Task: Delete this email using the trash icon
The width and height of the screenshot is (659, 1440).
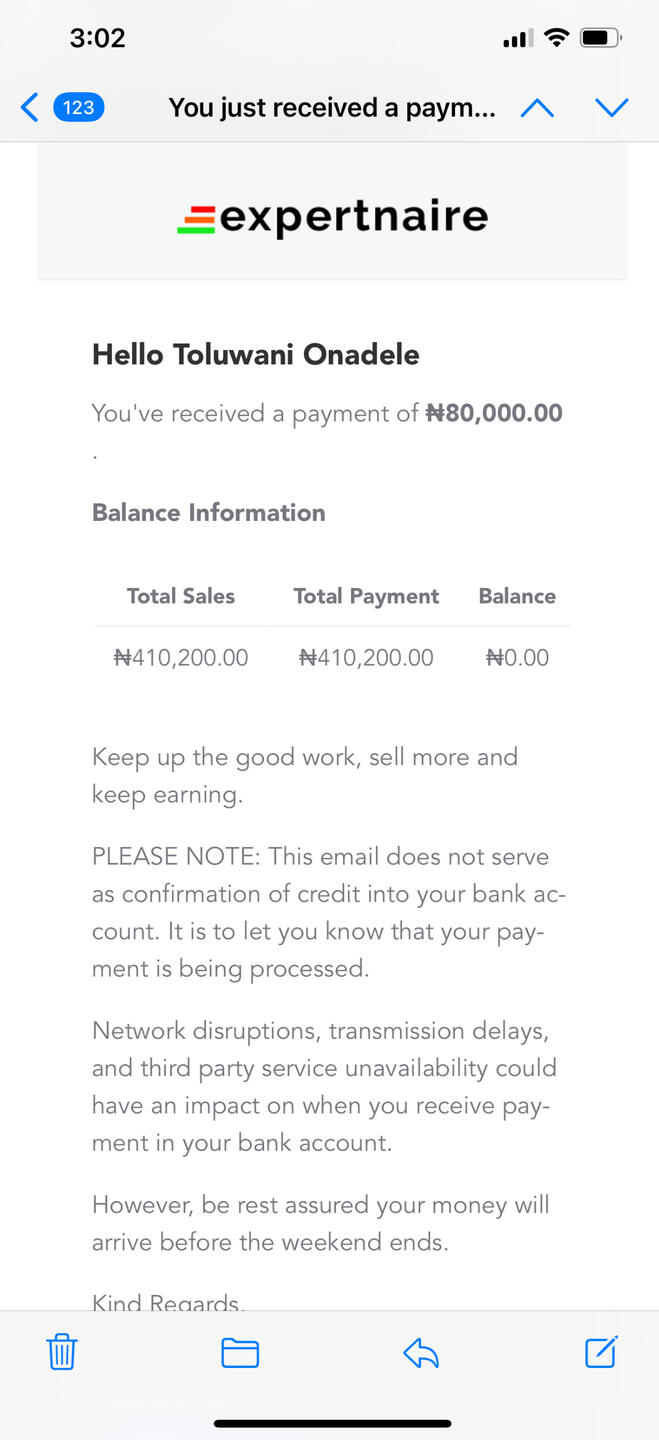Action: coord(62,1352)
